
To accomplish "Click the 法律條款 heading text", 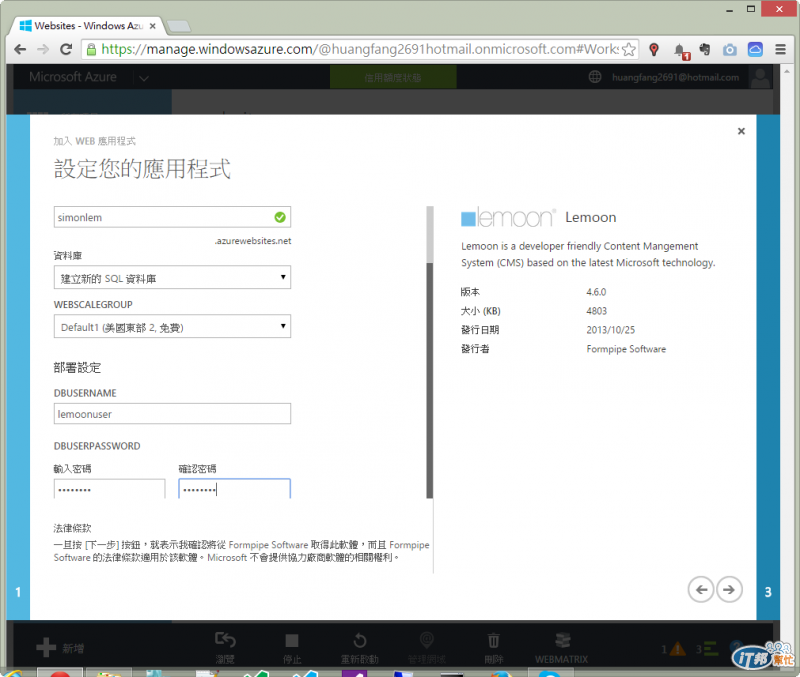I will click(x=72, y=528).
